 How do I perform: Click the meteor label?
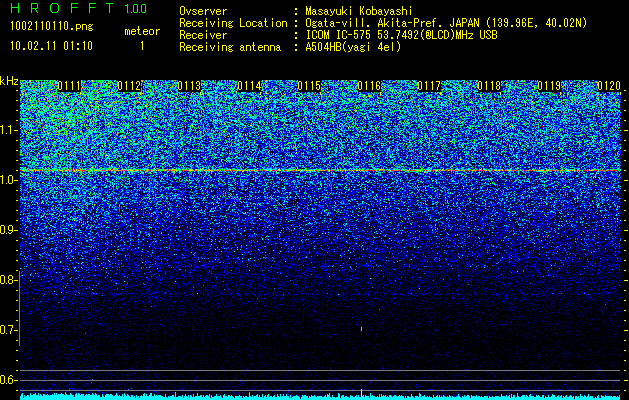[142, 31]
